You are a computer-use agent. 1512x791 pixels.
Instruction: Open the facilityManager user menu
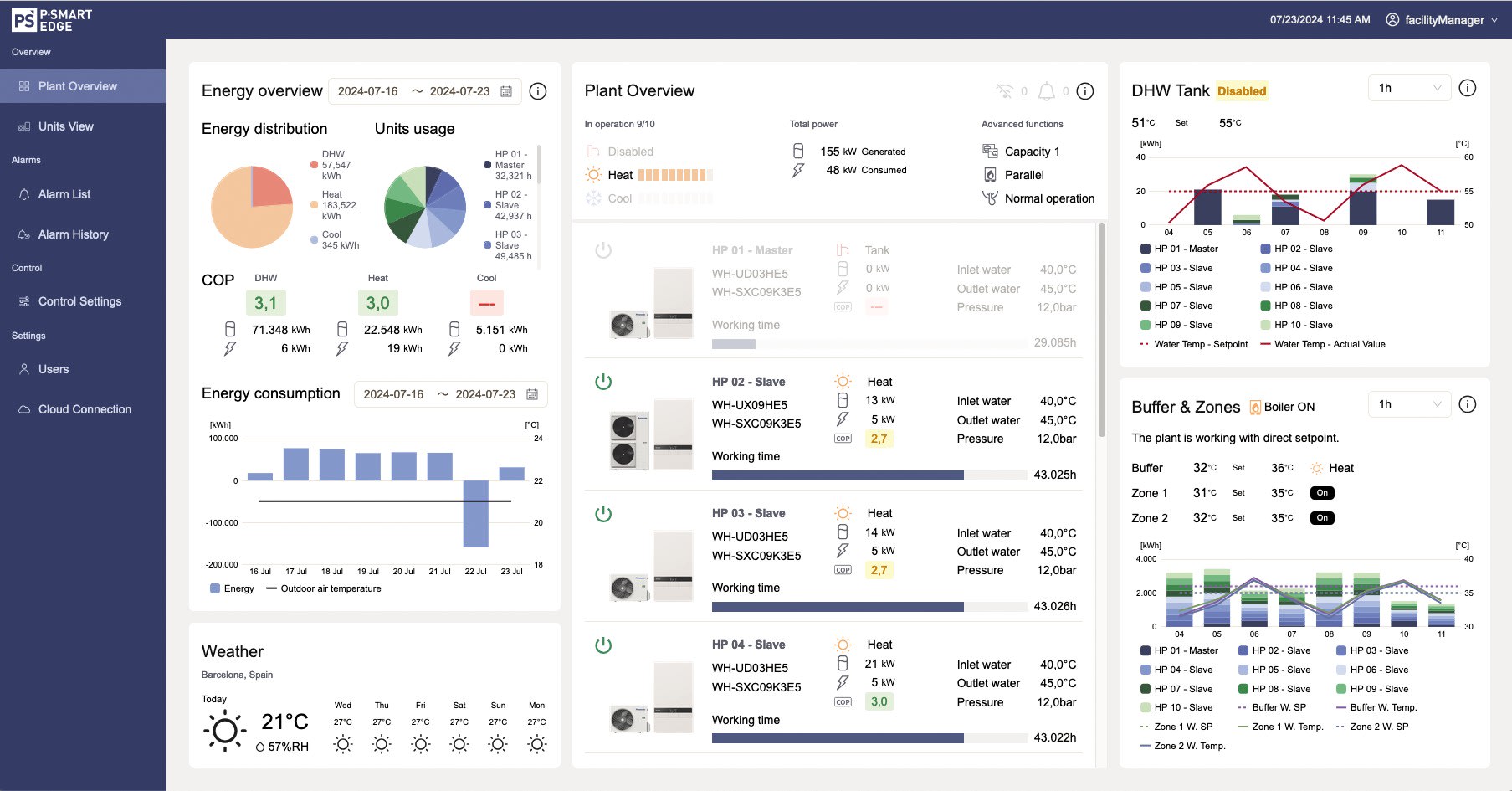1443,19
